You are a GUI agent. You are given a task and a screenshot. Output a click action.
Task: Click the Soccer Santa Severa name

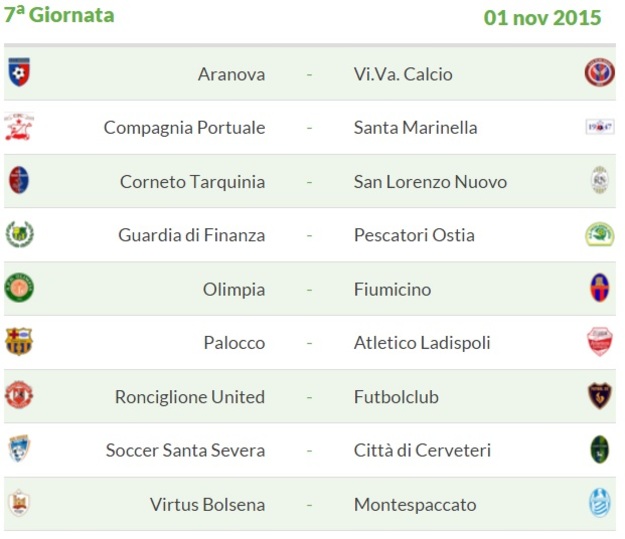tap(185, 450)
